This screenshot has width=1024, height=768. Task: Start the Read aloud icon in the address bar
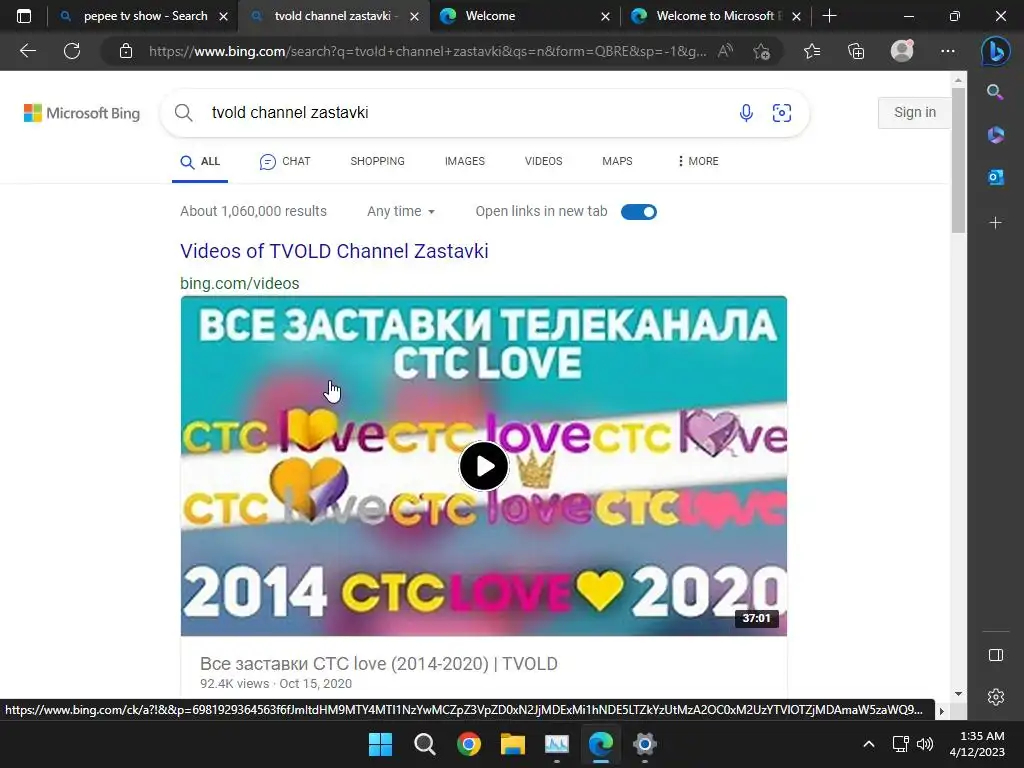click(x=725, y=51)
